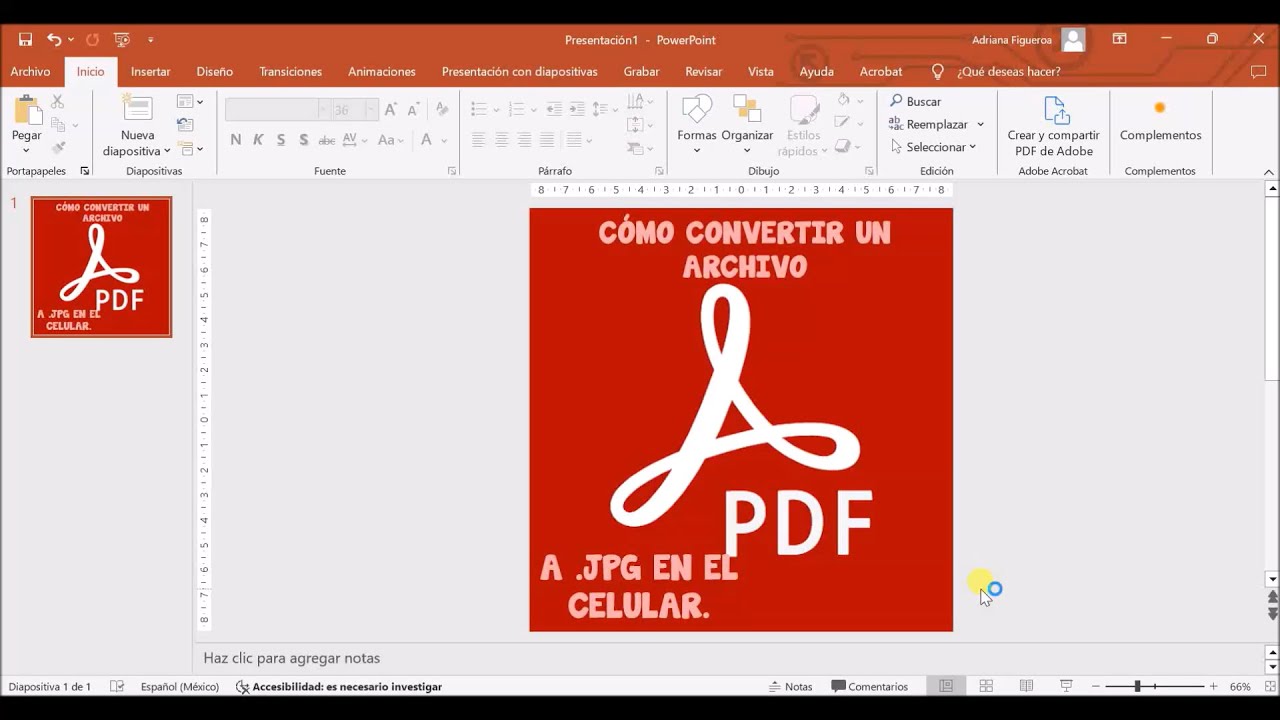1280x720 pixels.
Task: Open the Seleccionar dropdown
Action: 932,147
